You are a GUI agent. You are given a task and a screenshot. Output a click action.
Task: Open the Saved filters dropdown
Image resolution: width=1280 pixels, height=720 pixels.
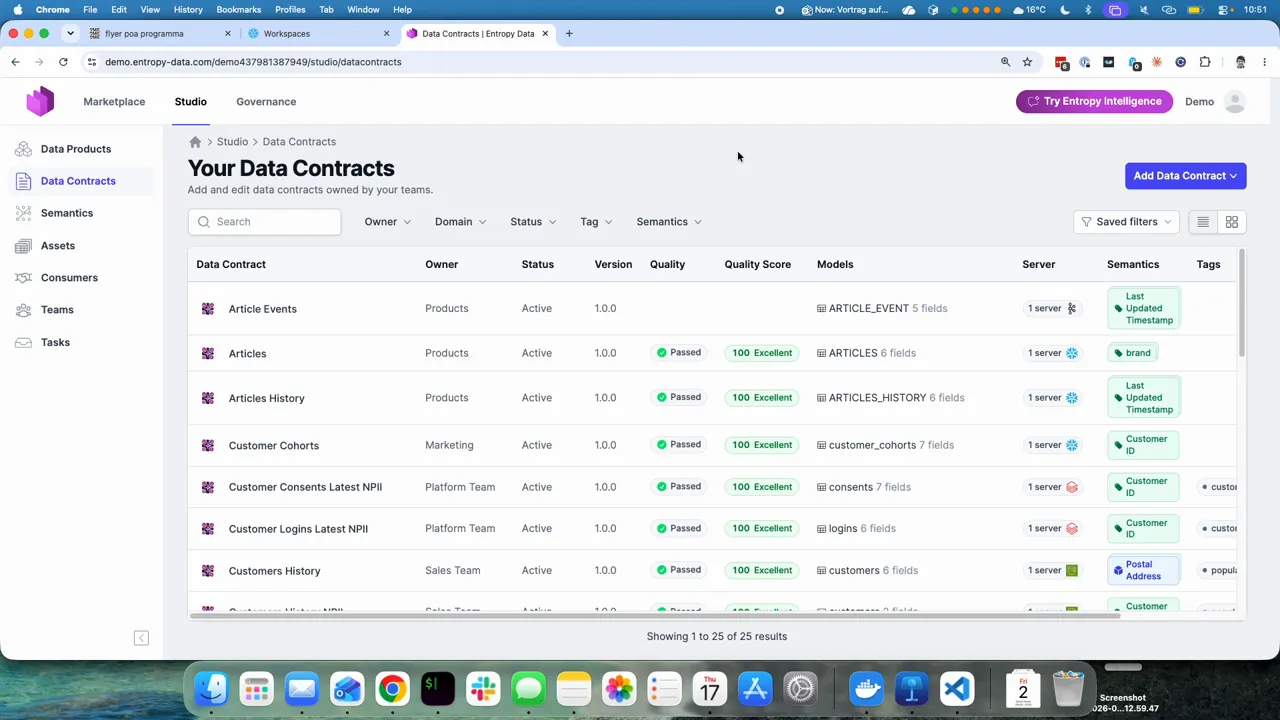pos(1126,222)
